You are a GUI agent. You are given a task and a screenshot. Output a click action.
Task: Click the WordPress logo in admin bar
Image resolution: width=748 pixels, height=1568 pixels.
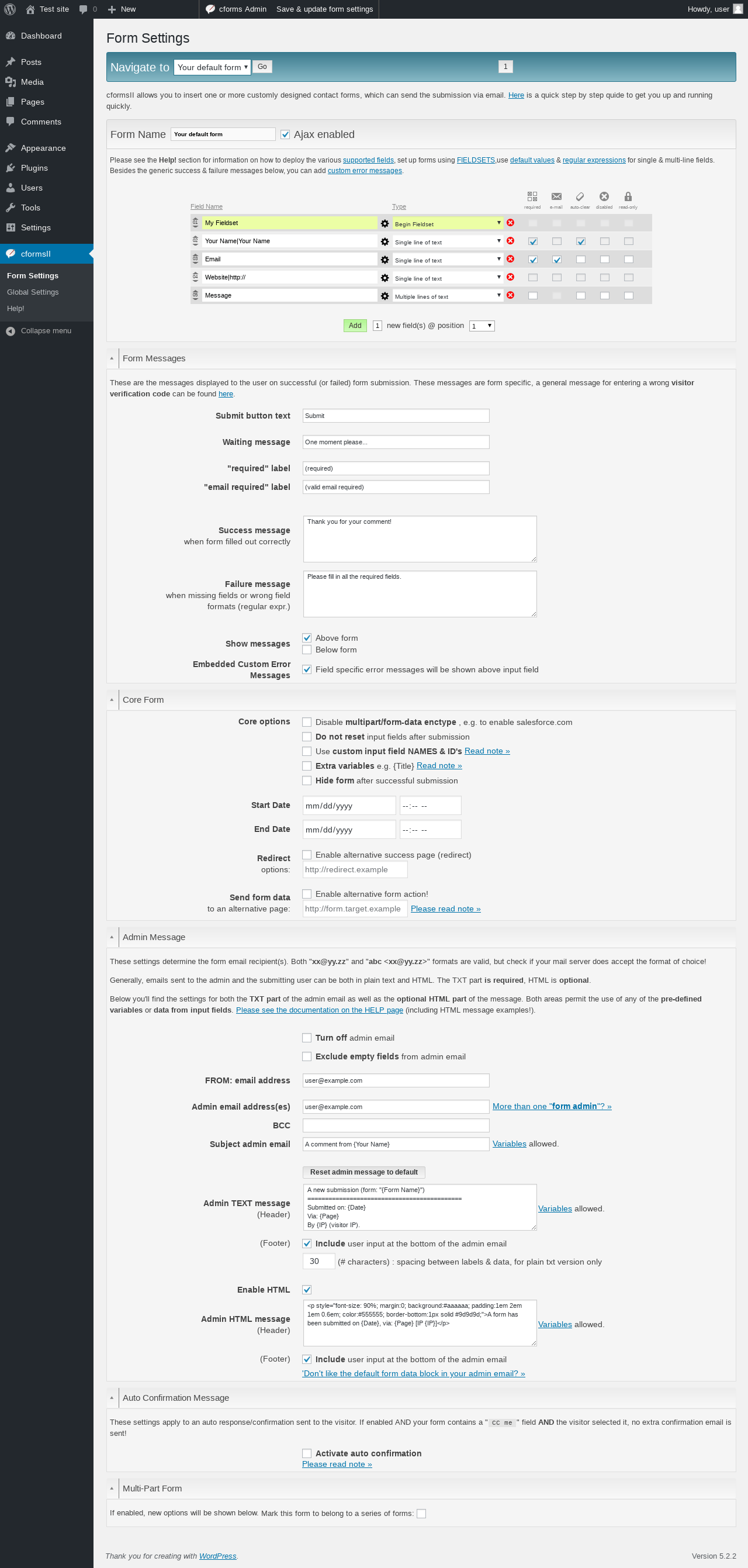10,9
